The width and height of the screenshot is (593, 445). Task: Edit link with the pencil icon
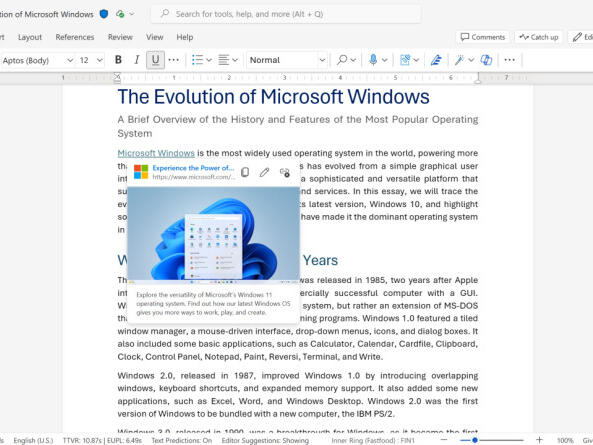[x=264, y=172]
